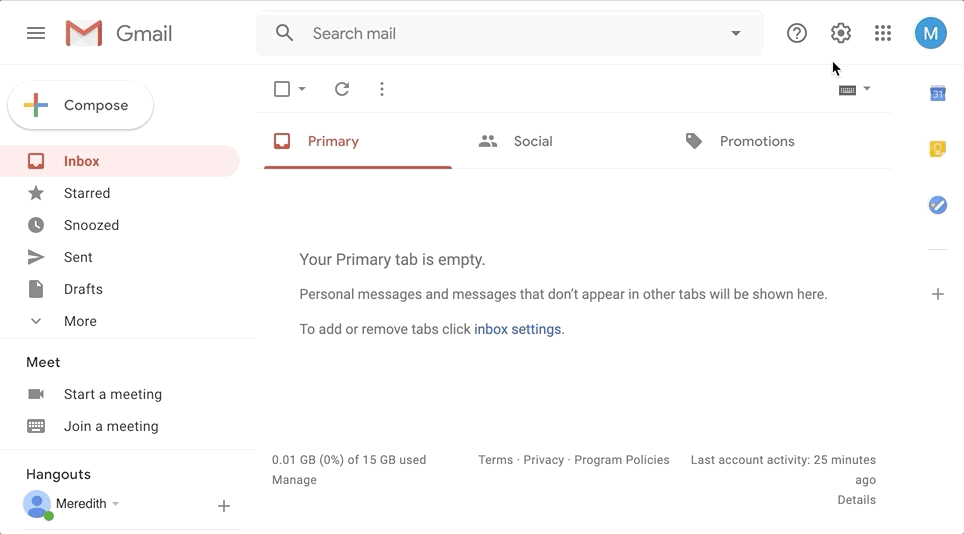This screenshot has width=964, height=534.
Task: Click the Manage storage link
Action: [x=294, y=480]
